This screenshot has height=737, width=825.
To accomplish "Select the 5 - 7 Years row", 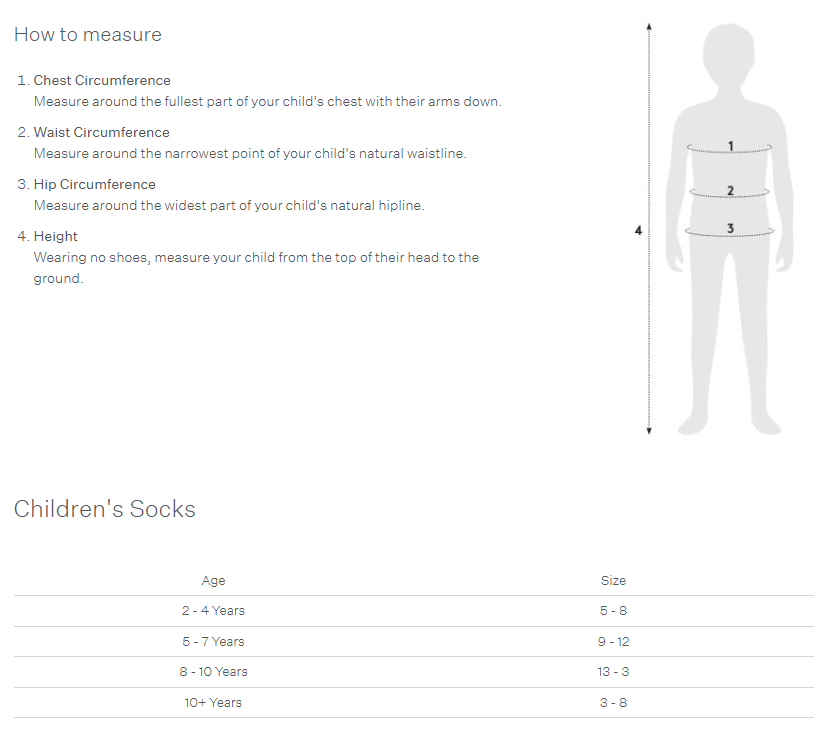I will click(x=414, y=641).
